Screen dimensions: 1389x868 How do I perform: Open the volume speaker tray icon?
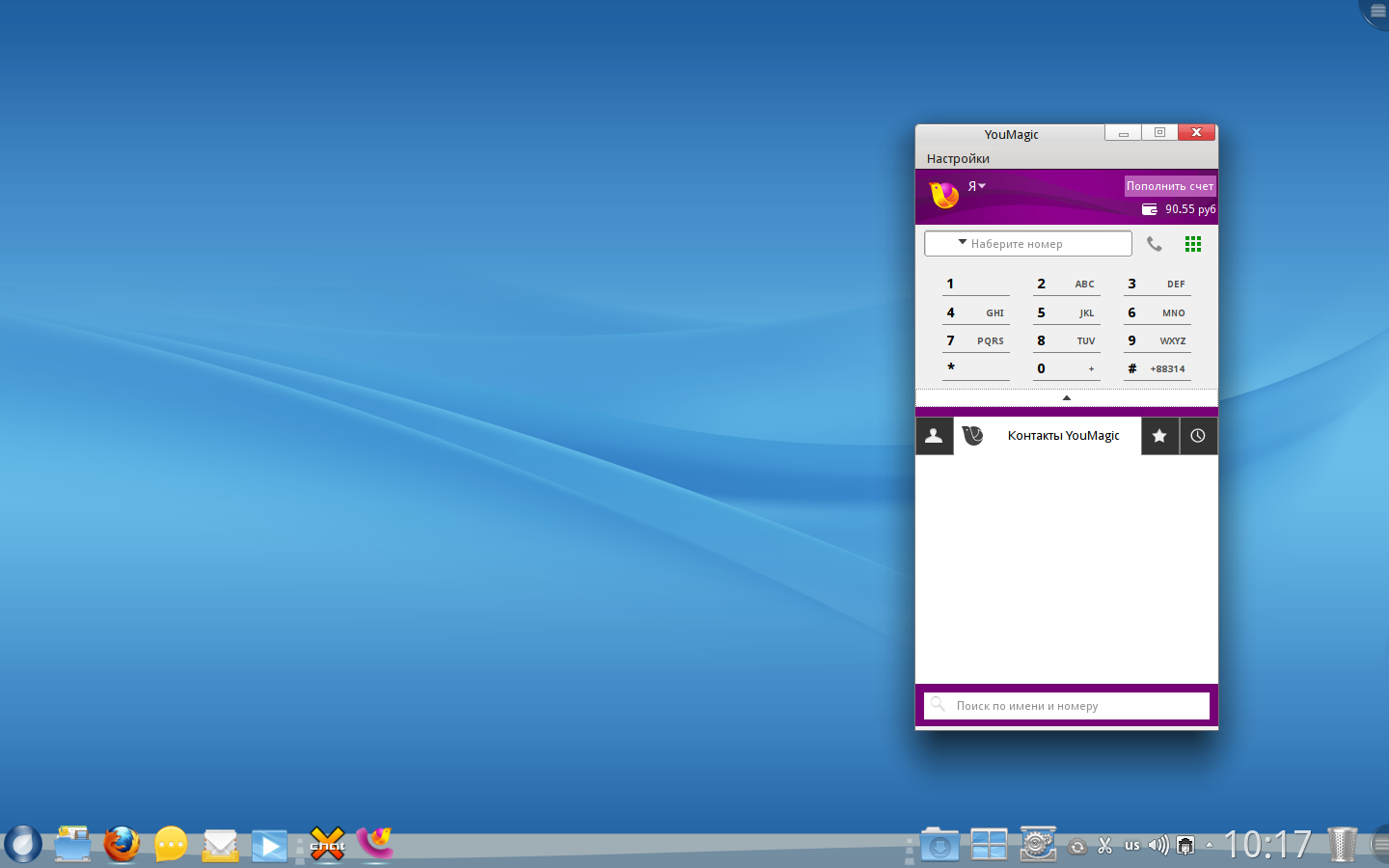pyautogui.click(x=1158, y=846)
